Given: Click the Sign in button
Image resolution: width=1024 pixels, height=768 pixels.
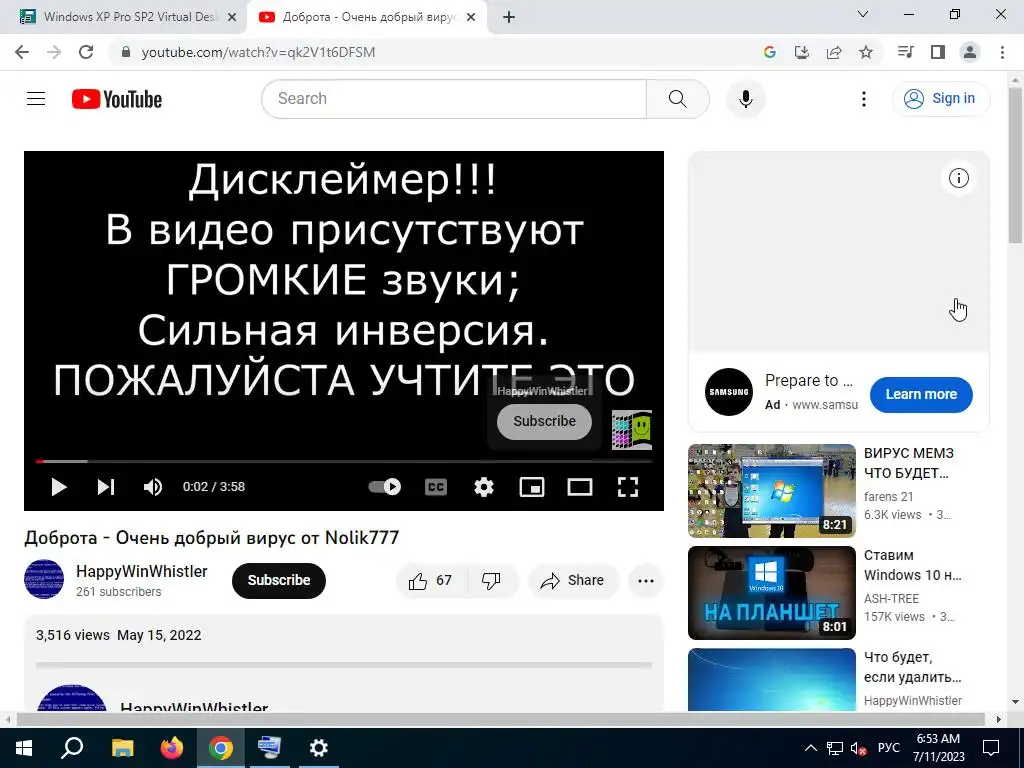Looking at the screenshot, I should [941, 99].
